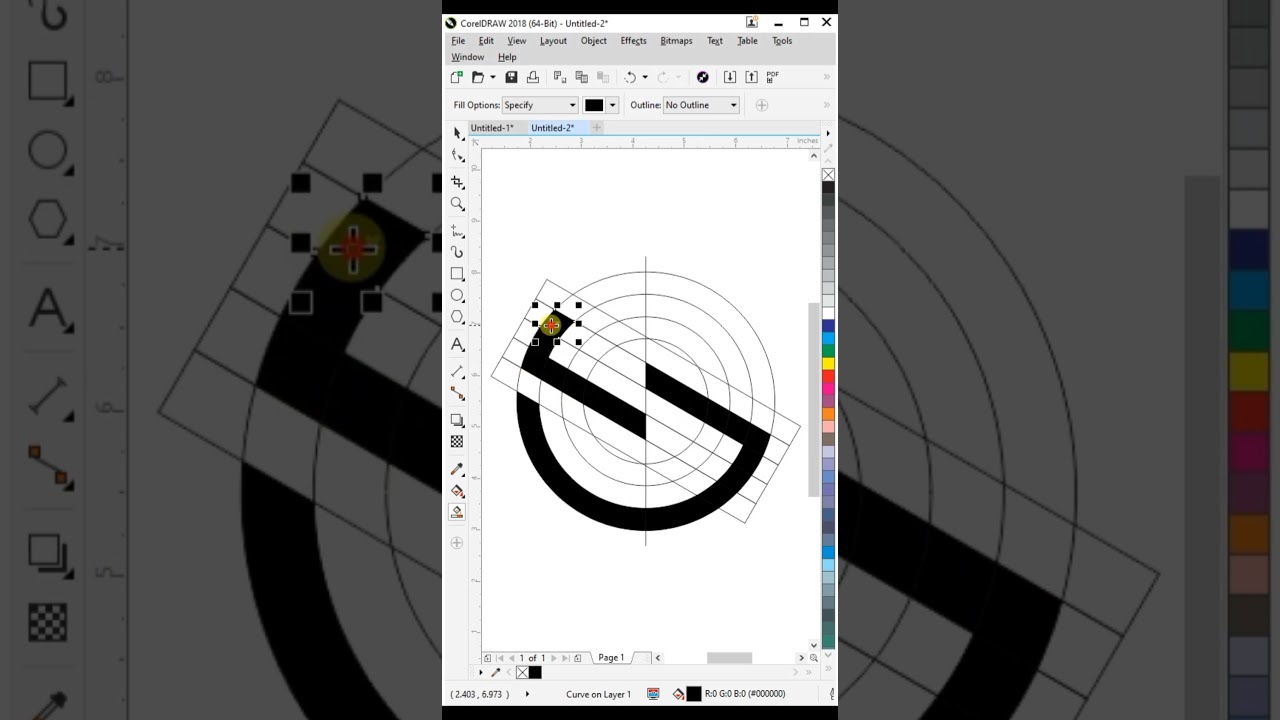
Task: Select the Connector tool
Action: point(457,393)
